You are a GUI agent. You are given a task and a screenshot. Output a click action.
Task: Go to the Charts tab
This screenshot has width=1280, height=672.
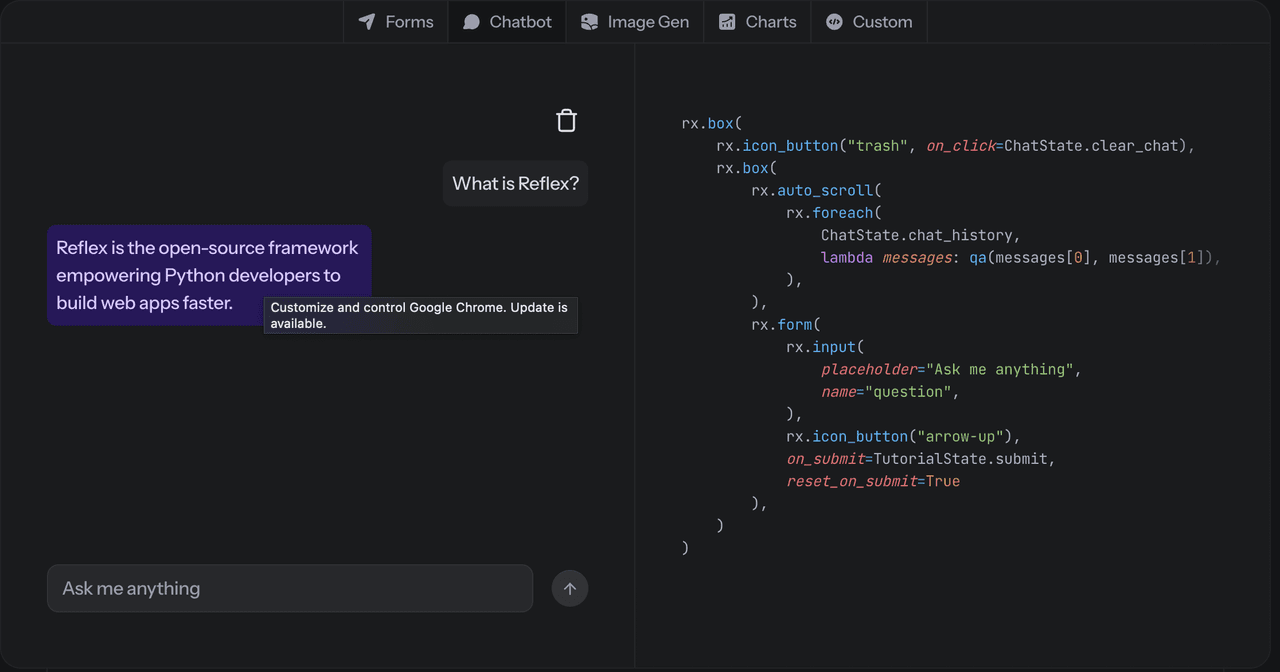coord(770,22)
